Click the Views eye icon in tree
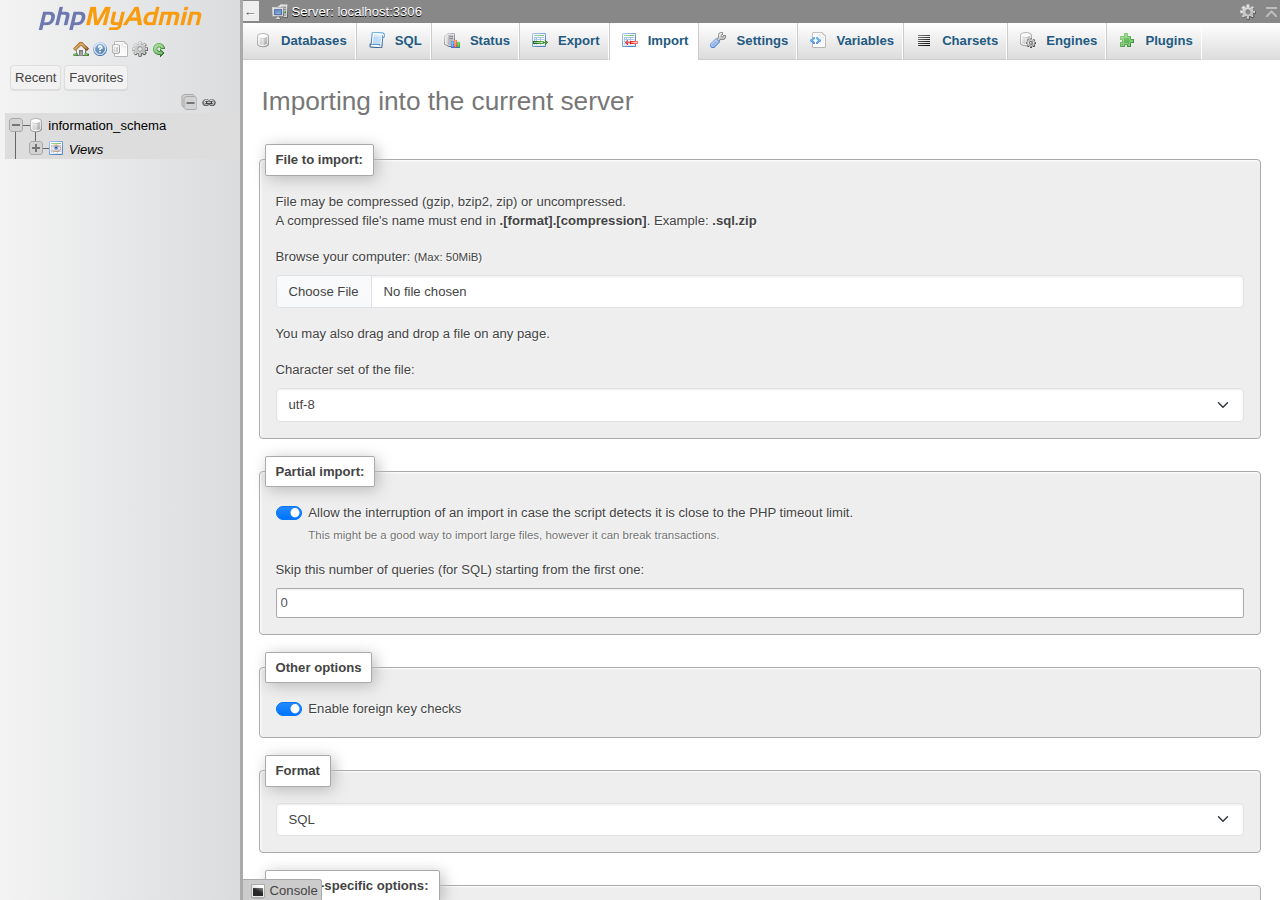Screen dimensions: 1280x900 [56, 149]
